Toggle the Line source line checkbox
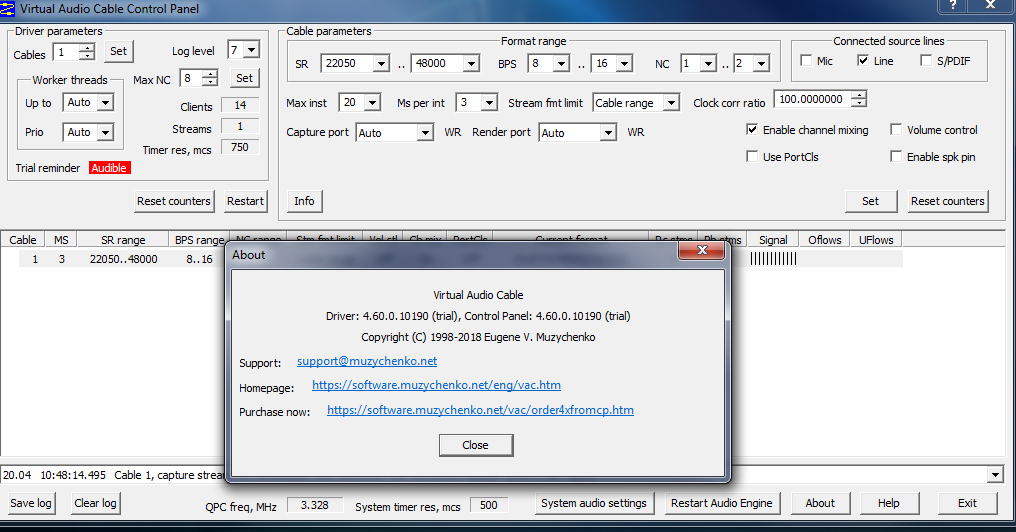The width and height of the screenshot is (1016, 532). [x=862, y=60]
